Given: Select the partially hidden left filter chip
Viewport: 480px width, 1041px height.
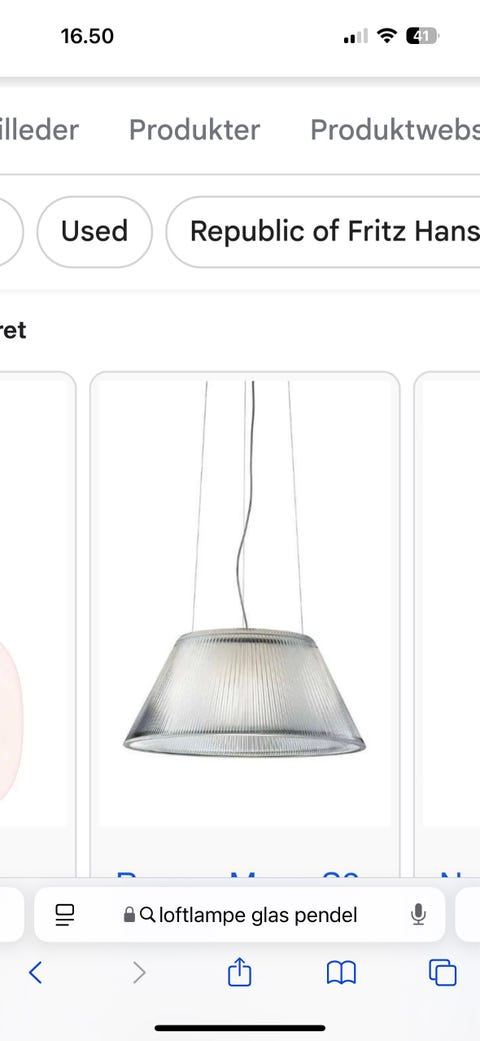Looking at the screenshot, I should pos(11,232).
